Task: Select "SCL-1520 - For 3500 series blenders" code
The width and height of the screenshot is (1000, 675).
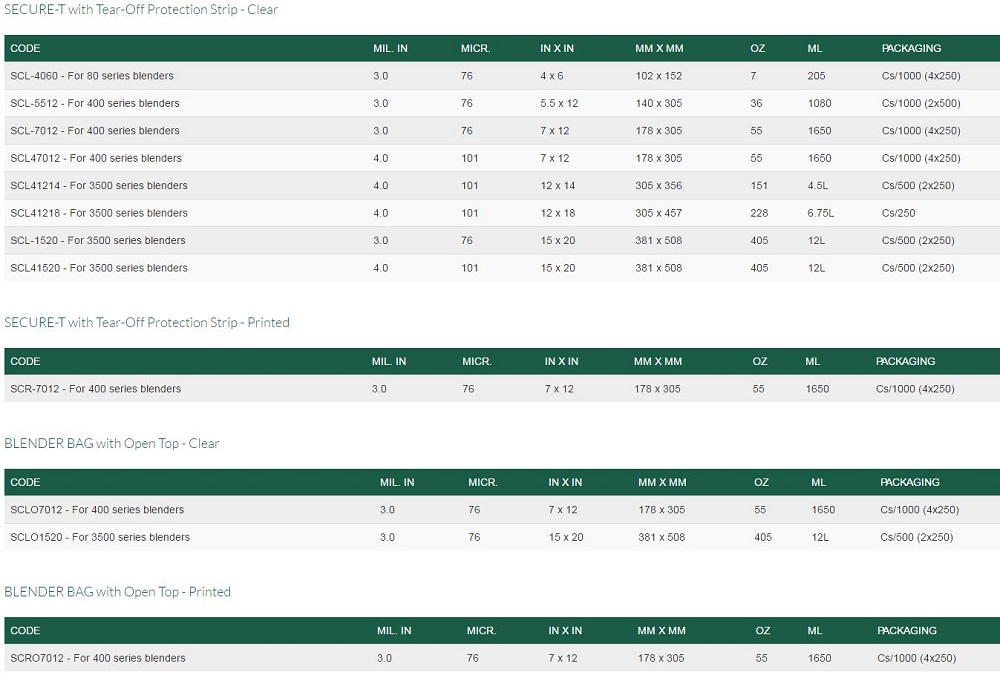Action: coord(98,241)
